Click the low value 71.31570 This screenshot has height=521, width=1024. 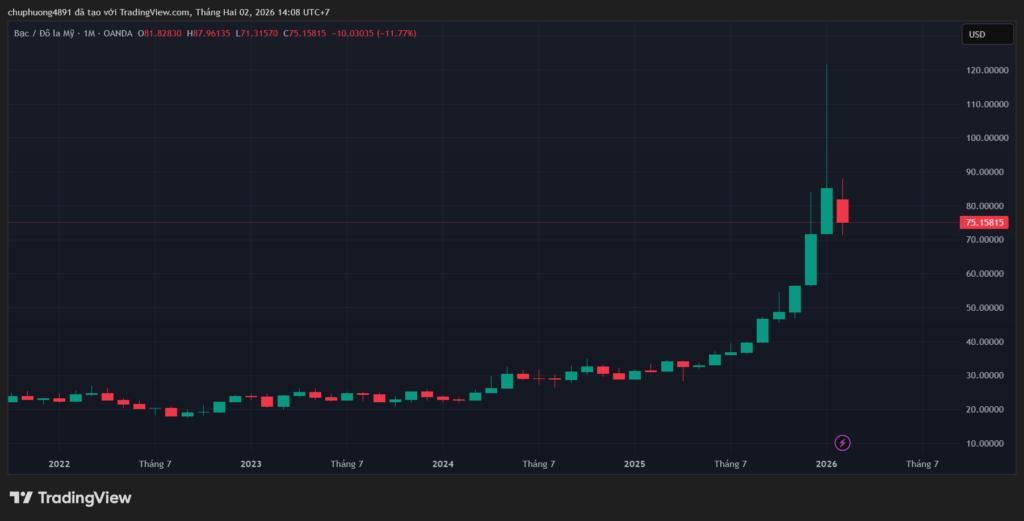pyautogui.click(x=258, y=34)
